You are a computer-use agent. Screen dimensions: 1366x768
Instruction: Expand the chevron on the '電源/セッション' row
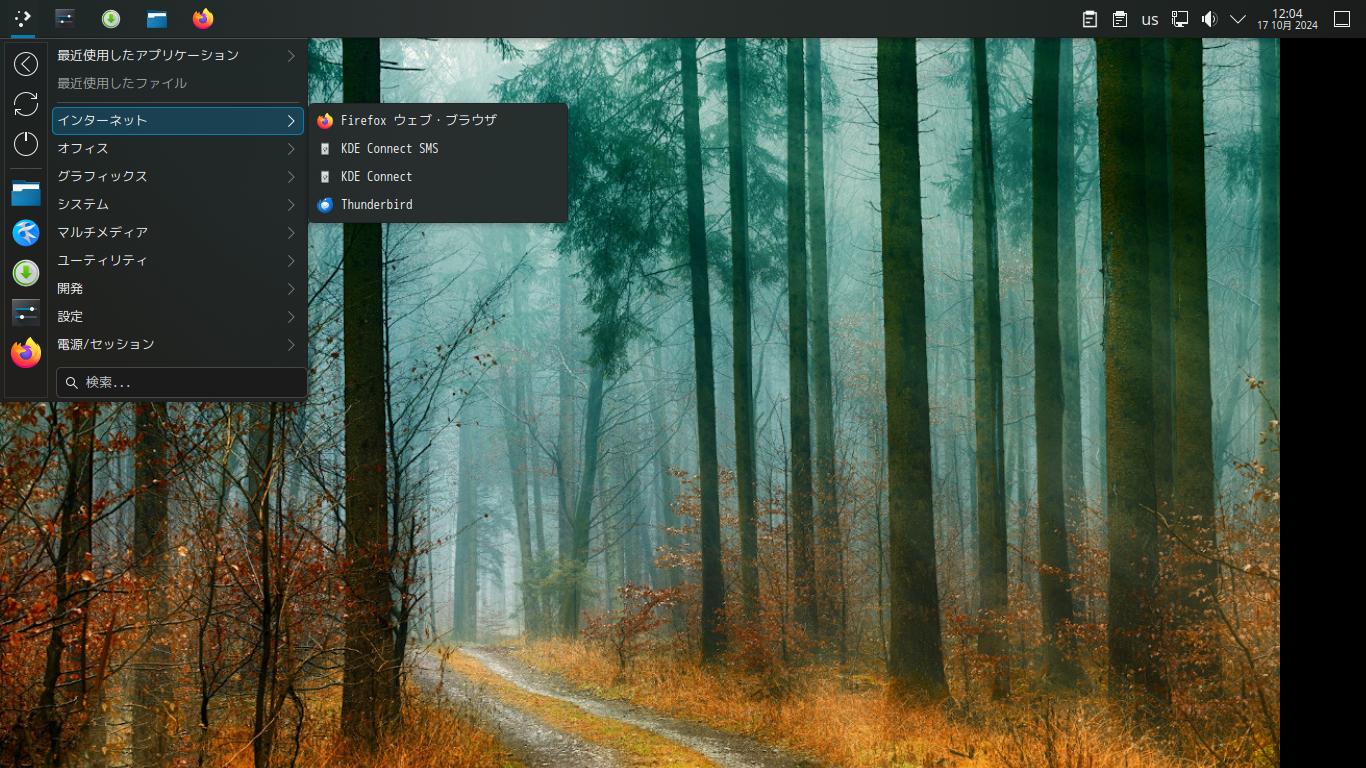click(291, 344)
